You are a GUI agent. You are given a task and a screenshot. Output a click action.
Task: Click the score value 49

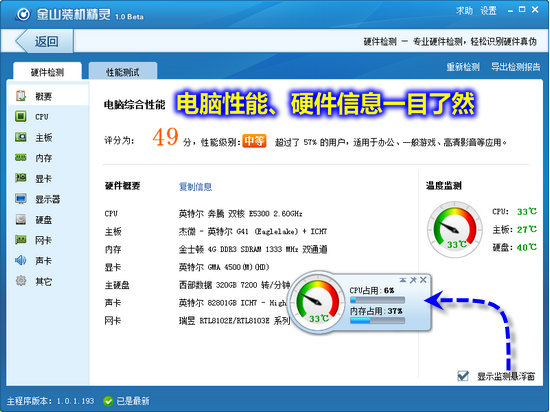165,137
